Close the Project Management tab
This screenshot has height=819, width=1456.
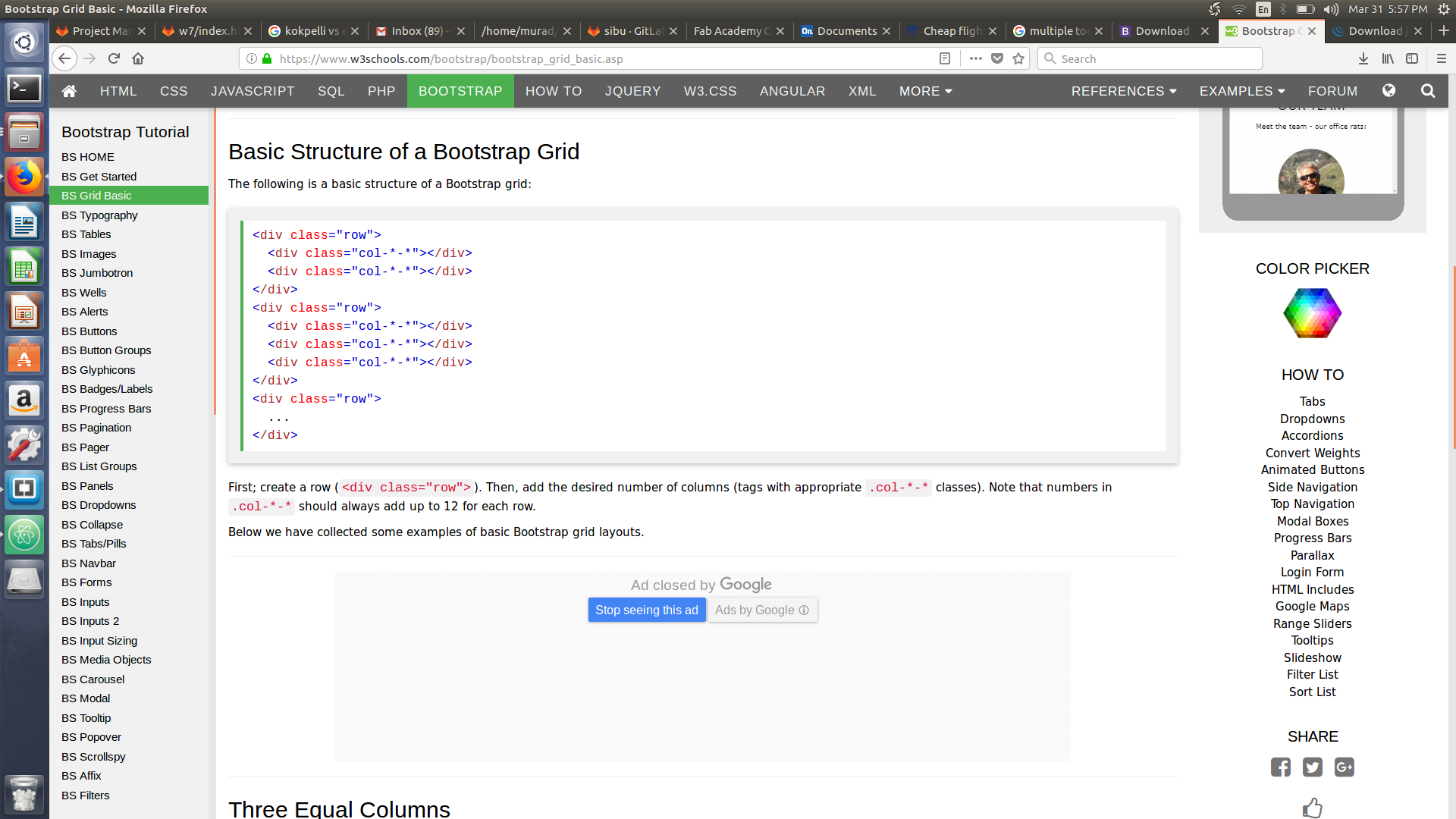point(141,31)
